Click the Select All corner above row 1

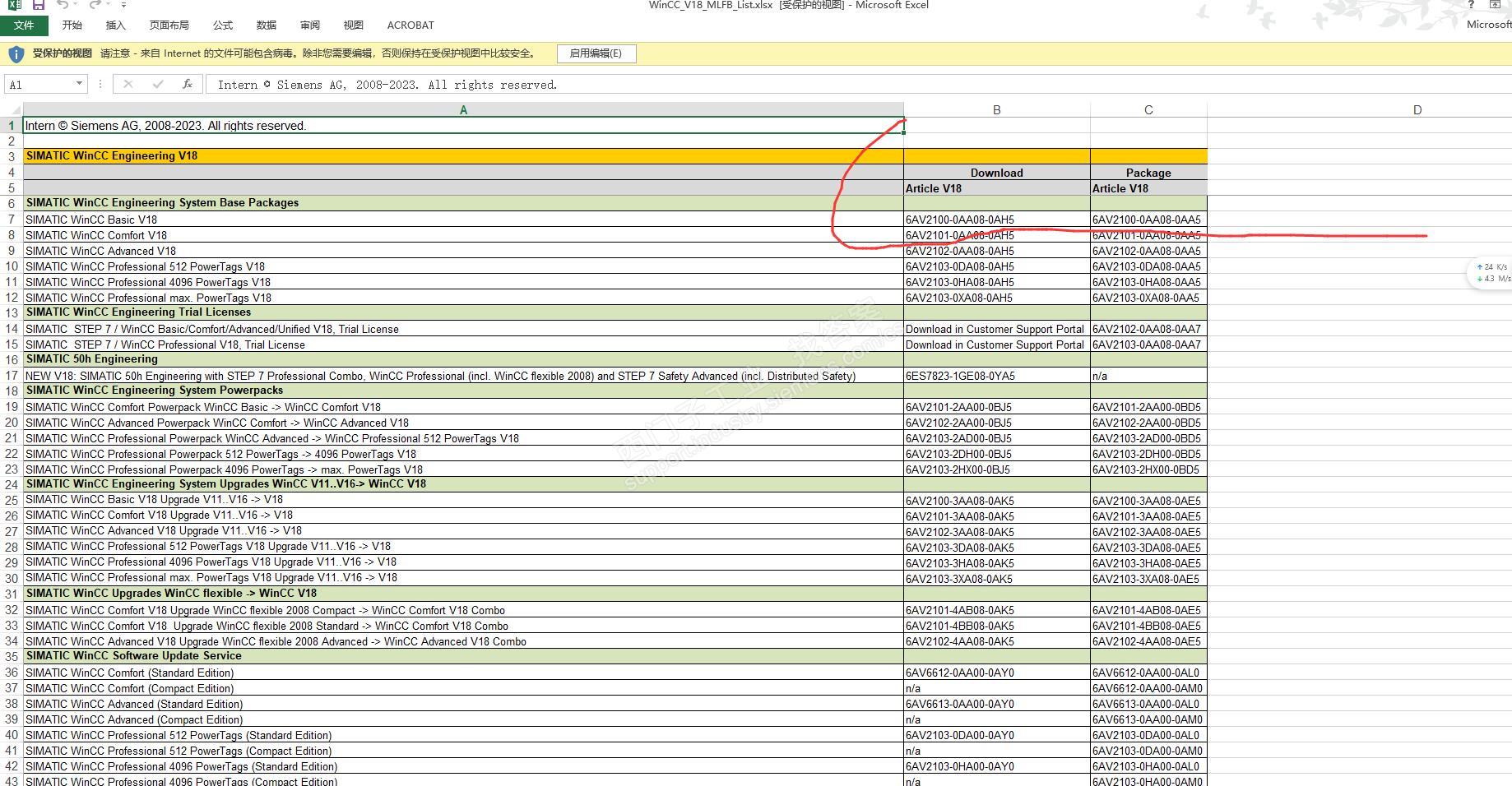pos(12,109)
